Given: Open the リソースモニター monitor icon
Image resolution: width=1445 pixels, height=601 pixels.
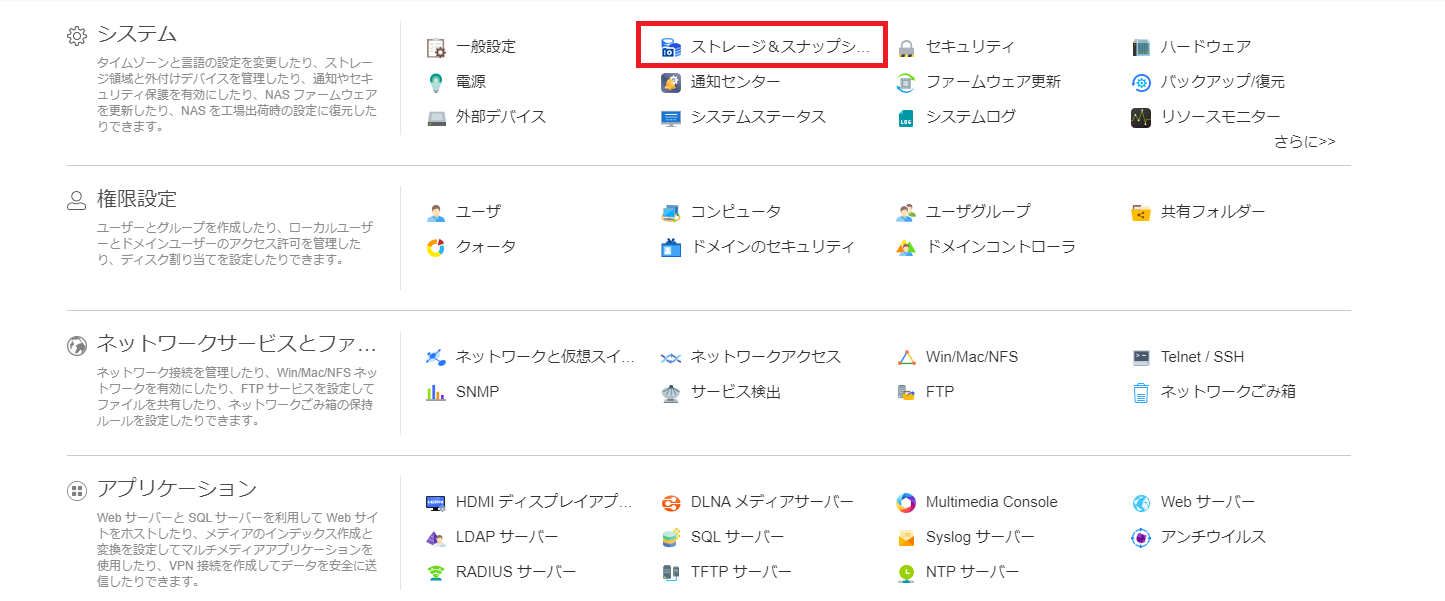Looking at the screenshot, I should [x=1141, y=117].
